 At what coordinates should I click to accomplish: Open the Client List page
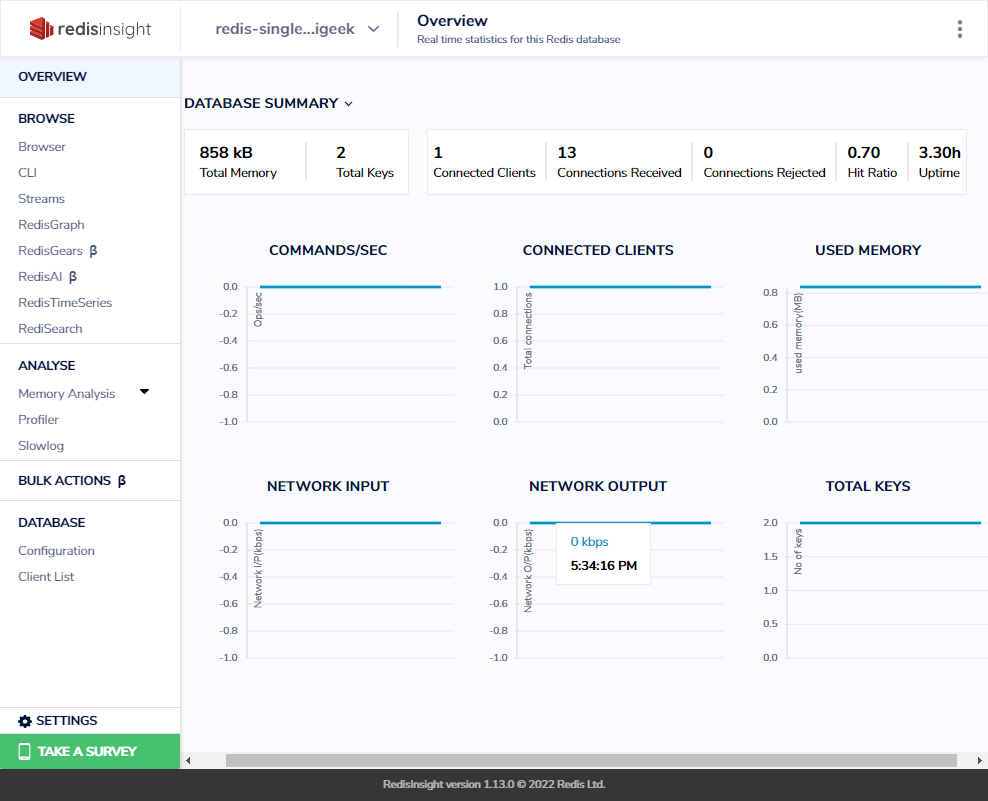click(46, 577)
